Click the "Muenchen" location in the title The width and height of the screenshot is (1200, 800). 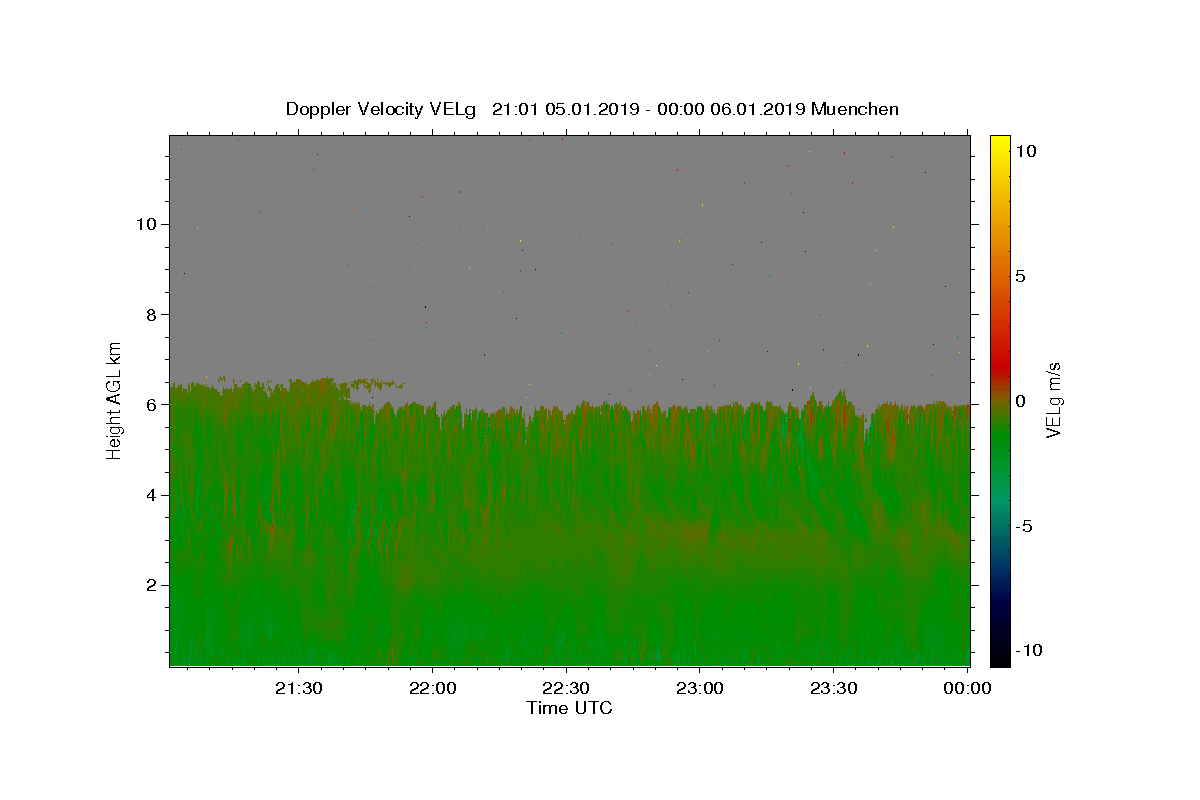coord(855,109)
